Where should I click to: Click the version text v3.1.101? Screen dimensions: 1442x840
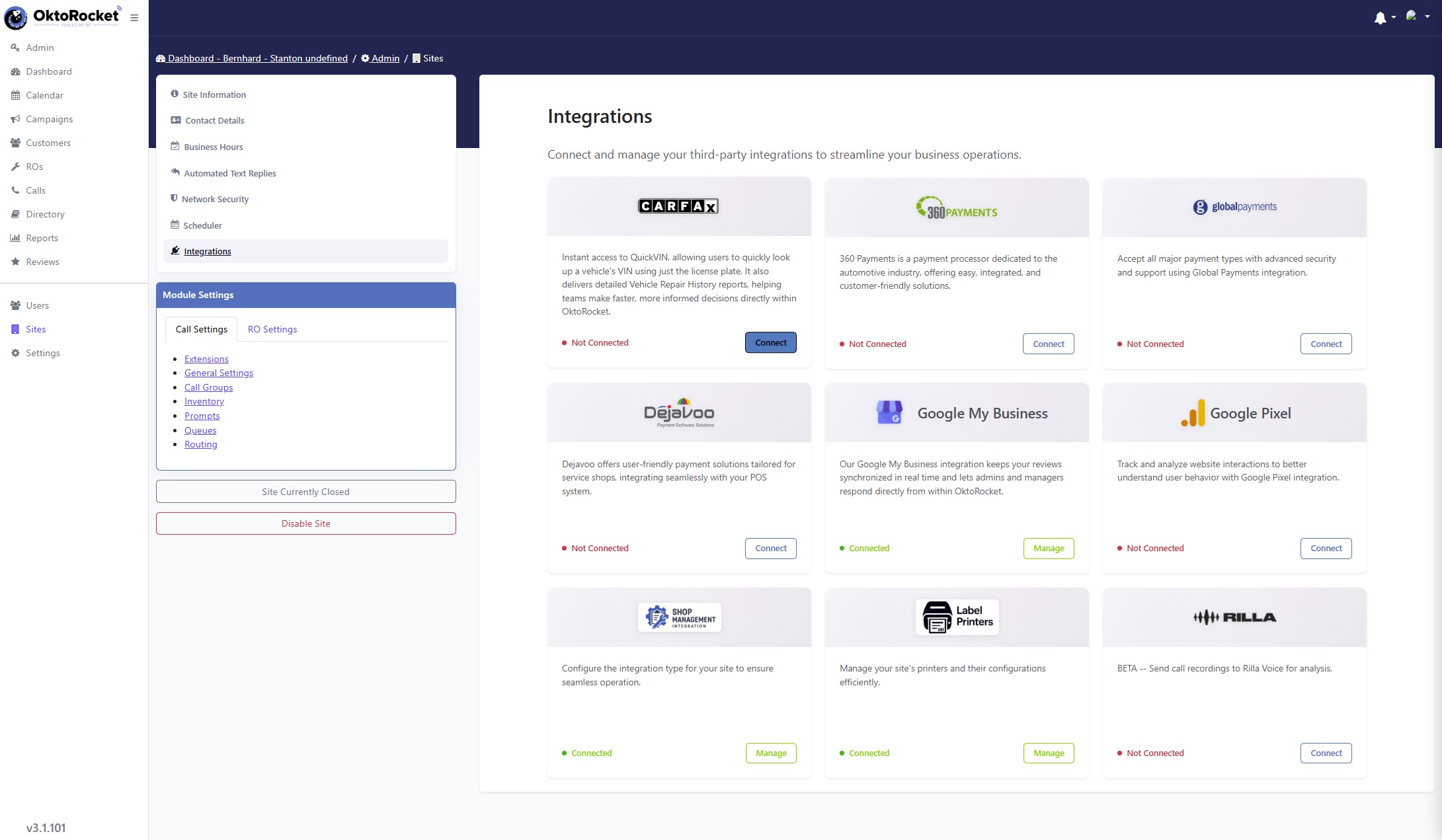pos(46,827)
